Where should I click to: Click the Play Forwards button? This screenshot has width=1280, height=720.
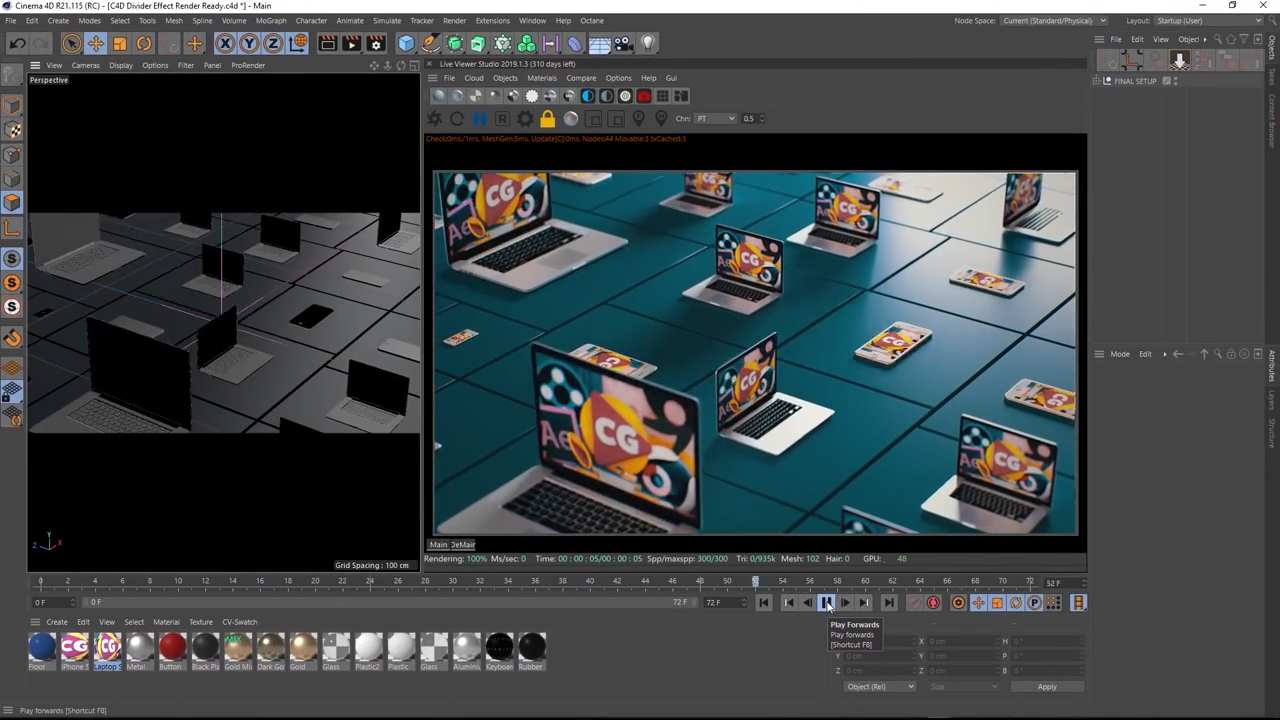click(x=826, y=603)
